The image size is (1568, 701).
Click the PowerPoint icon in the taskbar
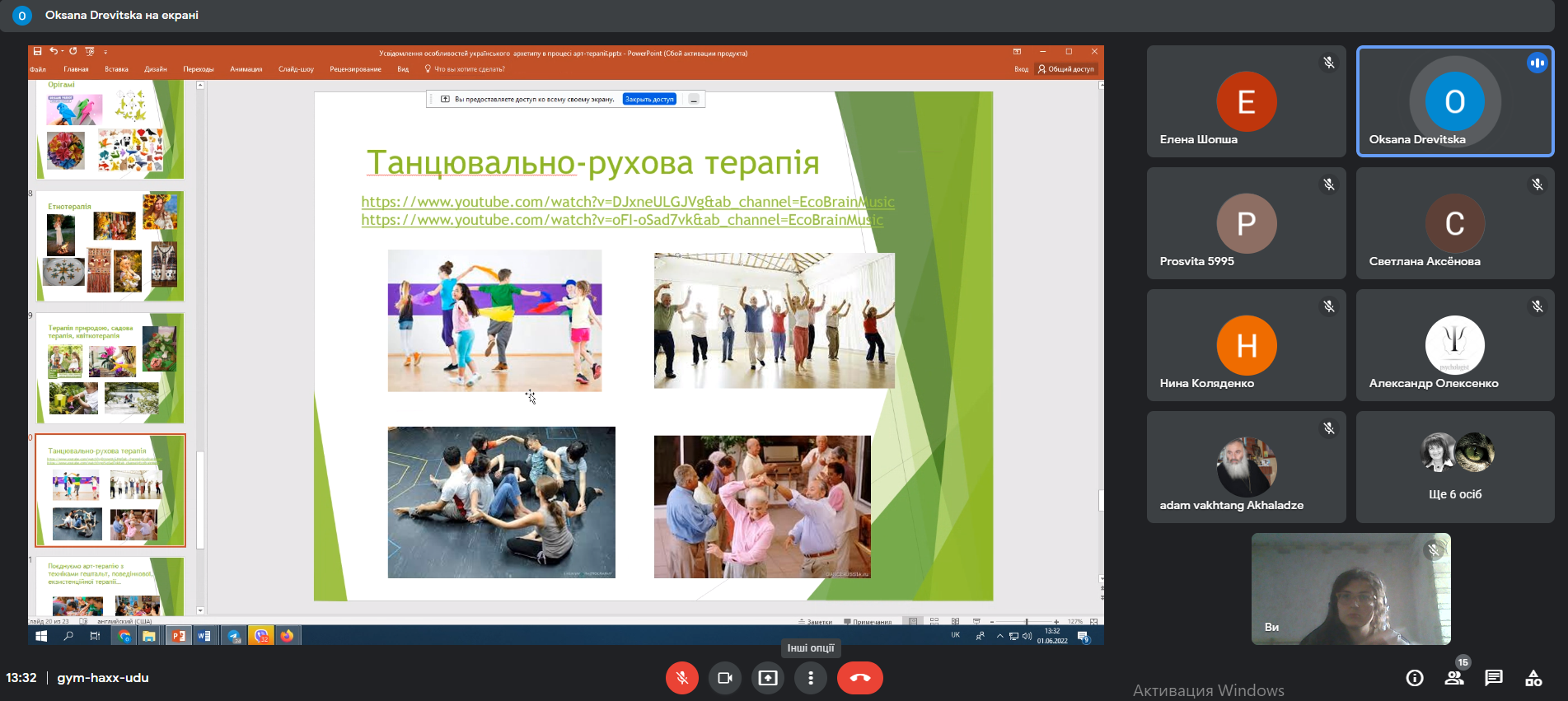pyautogui.click(x=177, y=636)
